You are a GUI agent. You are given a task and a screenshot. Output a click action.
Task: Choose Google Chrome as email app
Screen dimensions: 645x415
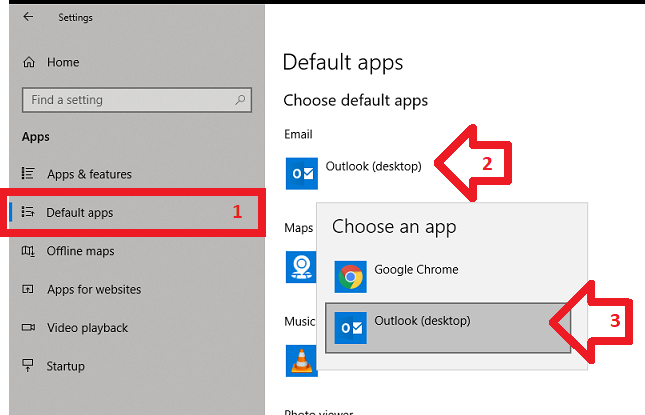tap(448, 277)
